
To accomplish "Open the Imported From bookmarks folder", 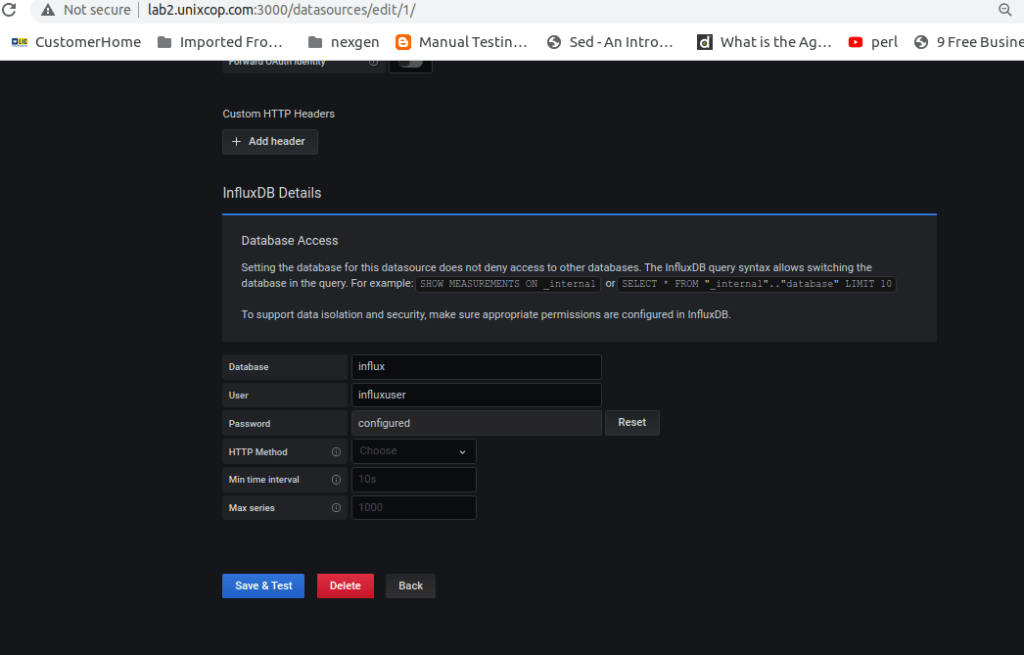I will [220, 42].
